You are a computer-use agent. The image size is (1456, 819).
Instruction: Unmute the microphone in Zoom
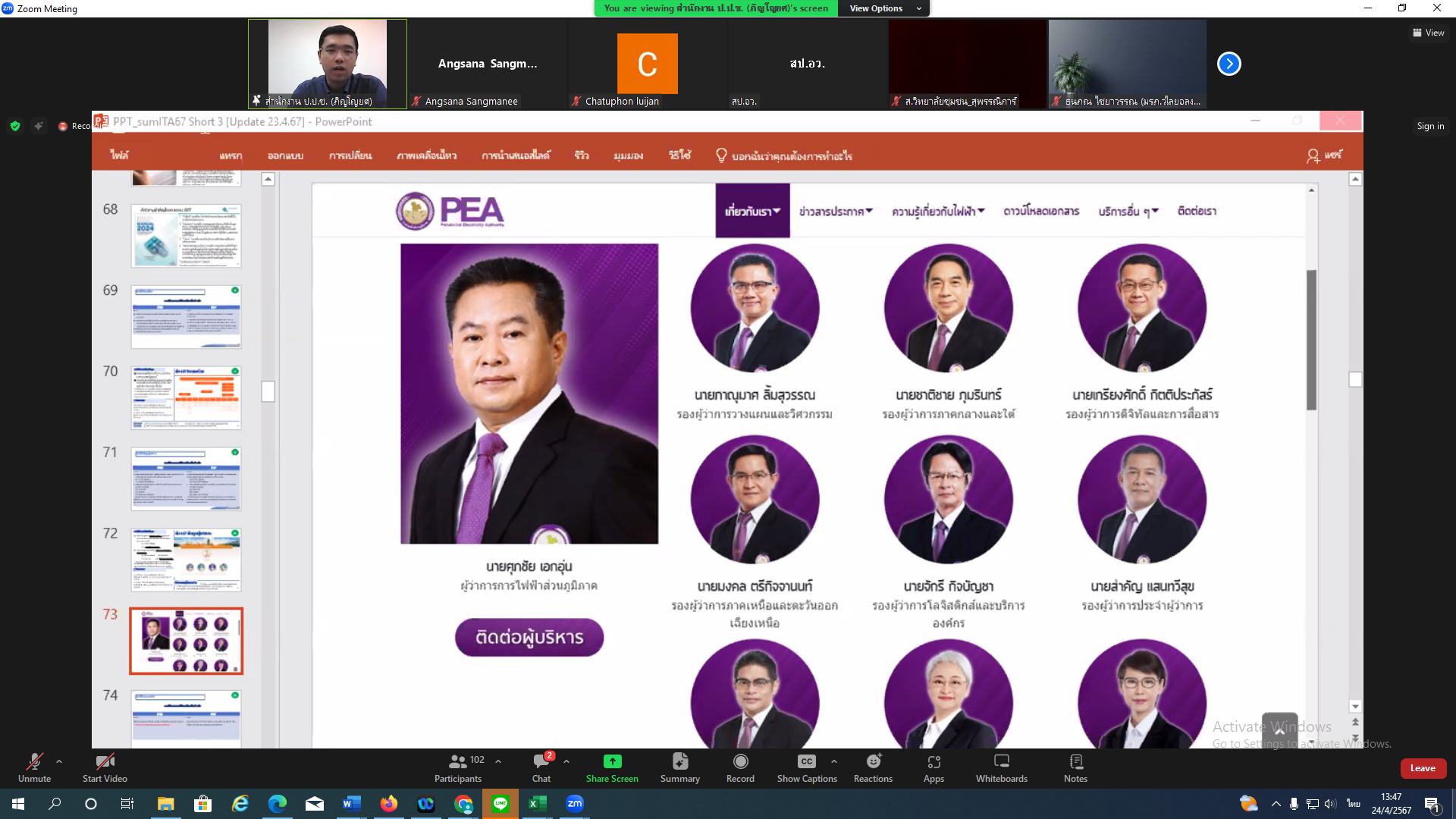pos(34,767)
